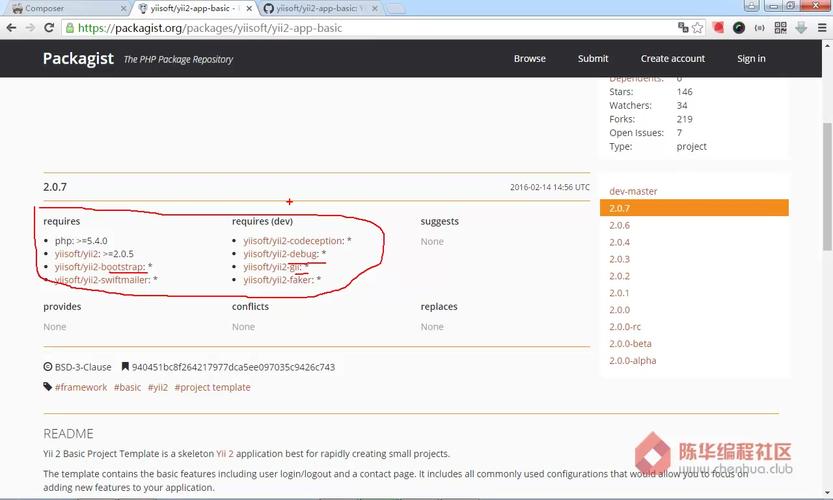Click the download arrow extension icon

(x=801, y=28)
